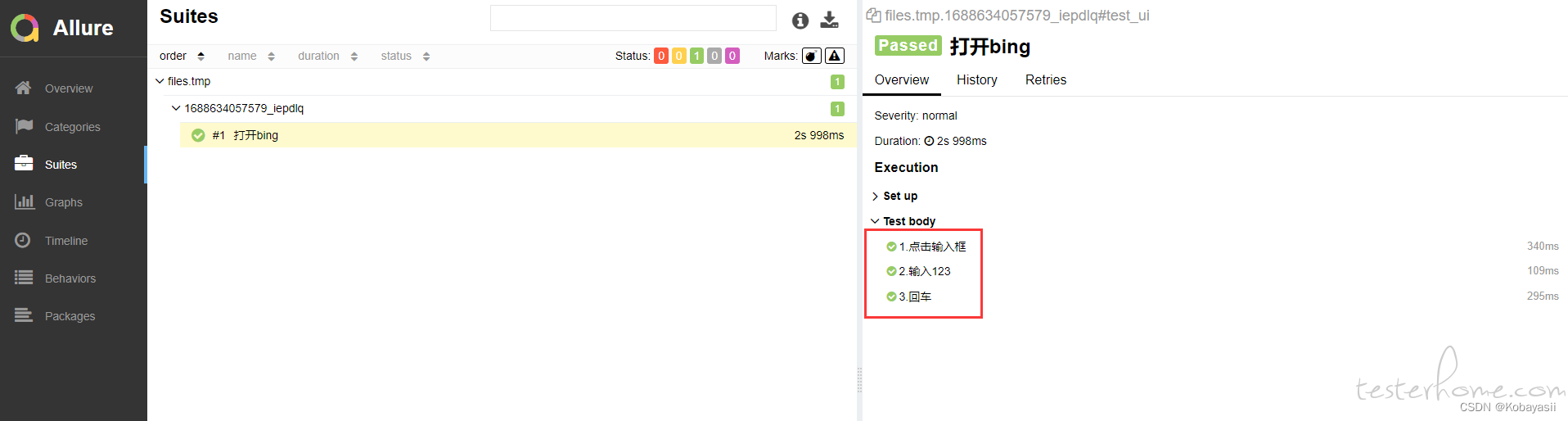Go to the Timeline page
Viewport: 1568px width, 421px height.
coord(66,241)
